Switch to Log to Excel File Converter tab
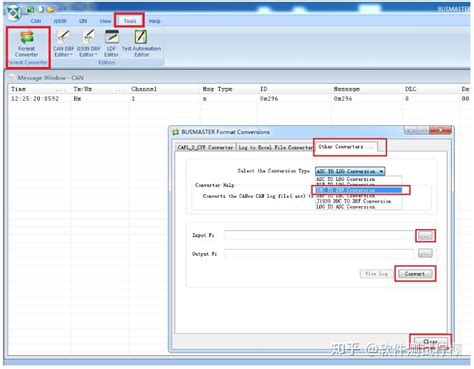The image size is (474, 369). point(275,147)
